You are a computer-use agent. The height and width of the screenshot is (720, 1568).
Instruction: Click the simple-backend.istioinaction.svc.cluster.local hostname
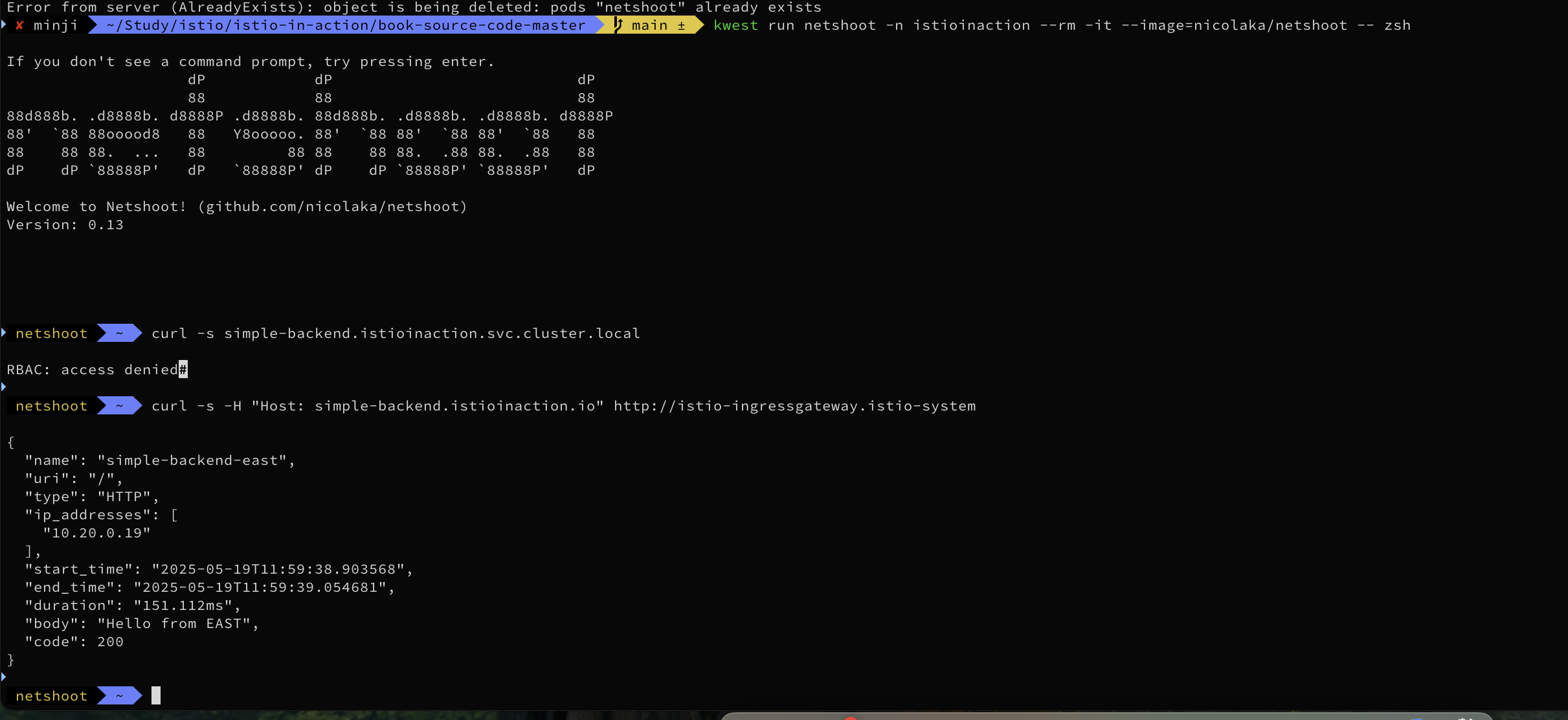432,333
